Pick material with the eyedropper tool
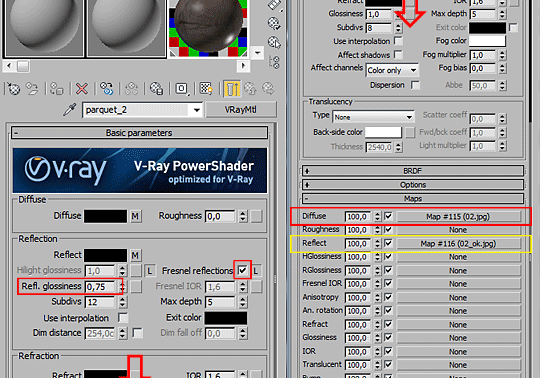The image size is (540, 378). pyautogui.click(x=70, y=110)
